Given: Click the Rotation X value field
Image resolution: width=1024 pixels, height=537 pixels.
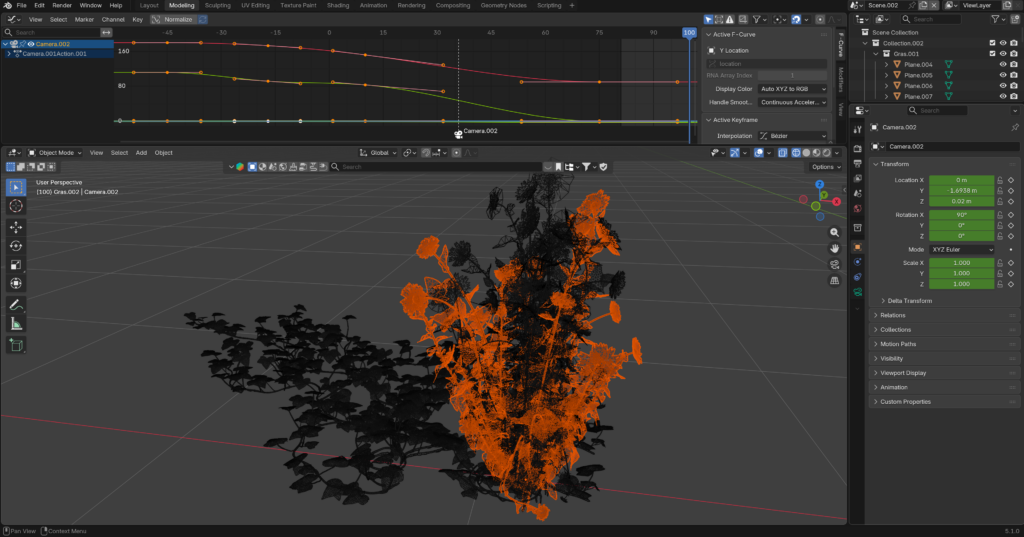Looking at the screenshot, I should (961, 215).
